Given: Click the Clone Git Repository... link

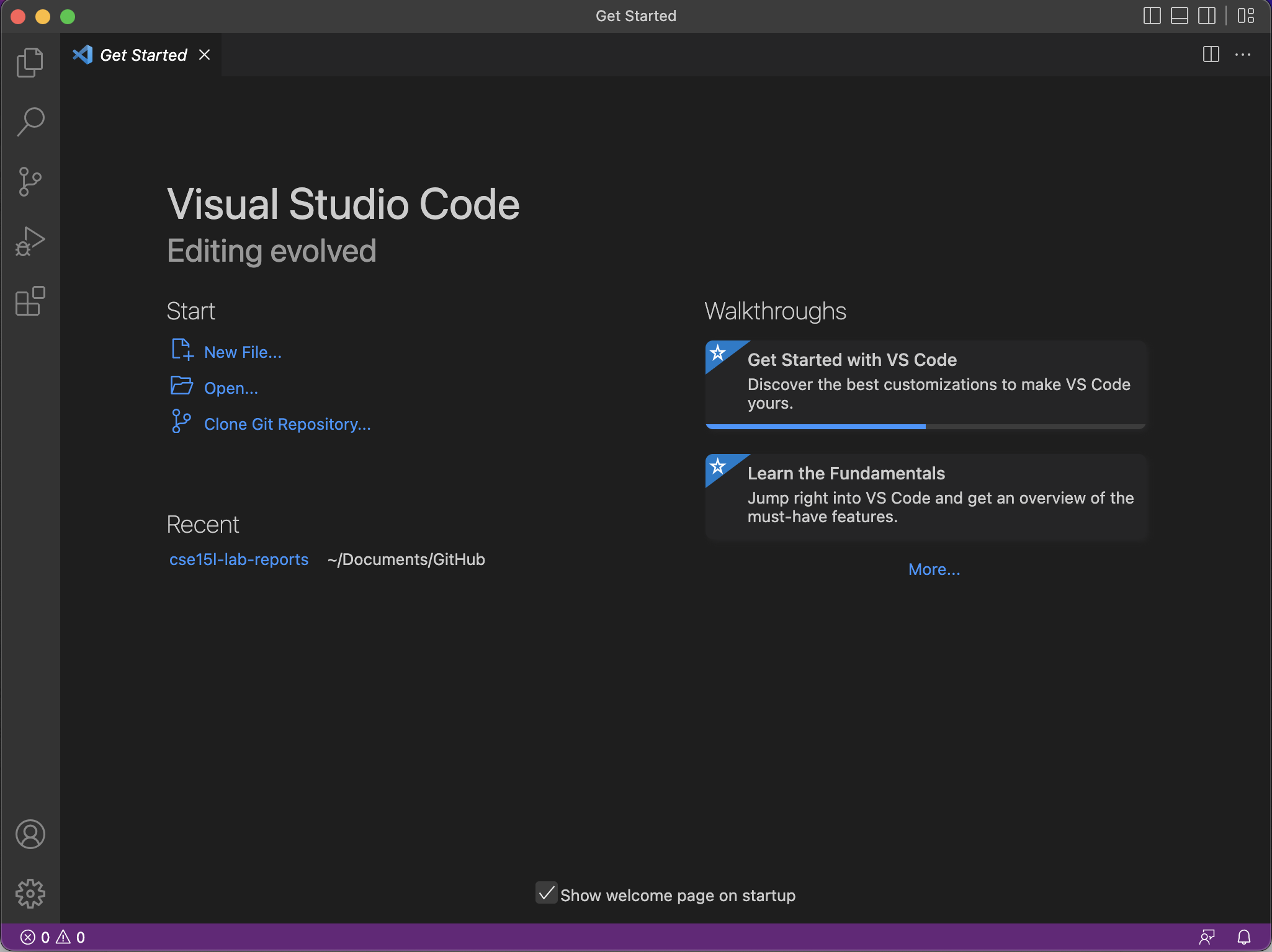Looking at the screenshot, I should (x=287, y=424).
